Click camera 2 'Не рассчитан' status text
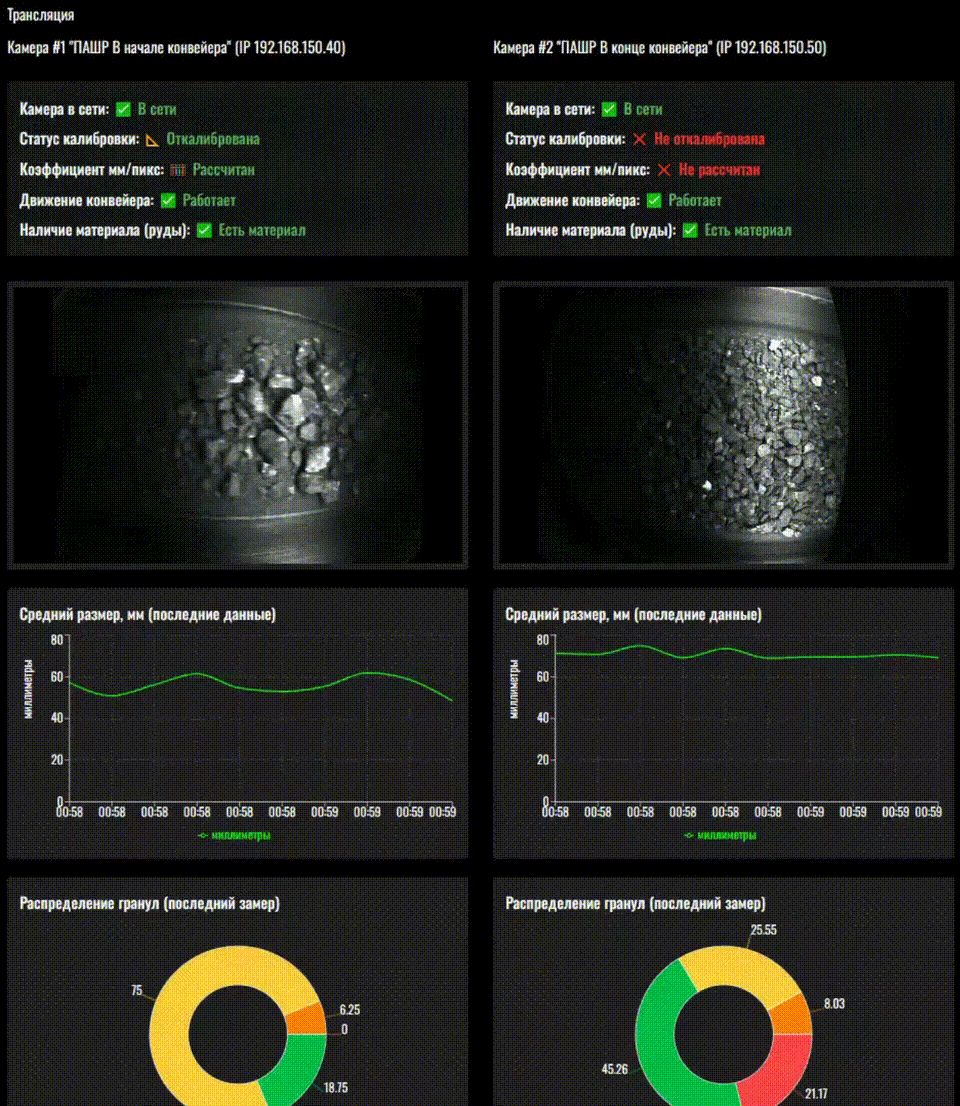The height and width of the screenshot is (1106, 960). [x=719, y=170]
